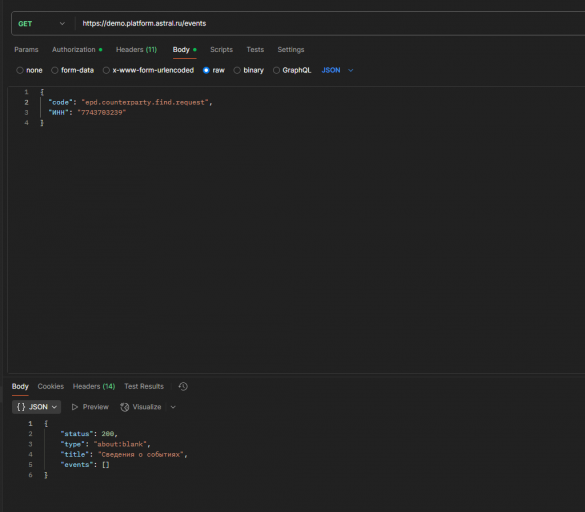The width and height of the screenshot is (585, 512).
Task: Open response Cookies tab
Action: pos(51,386)
